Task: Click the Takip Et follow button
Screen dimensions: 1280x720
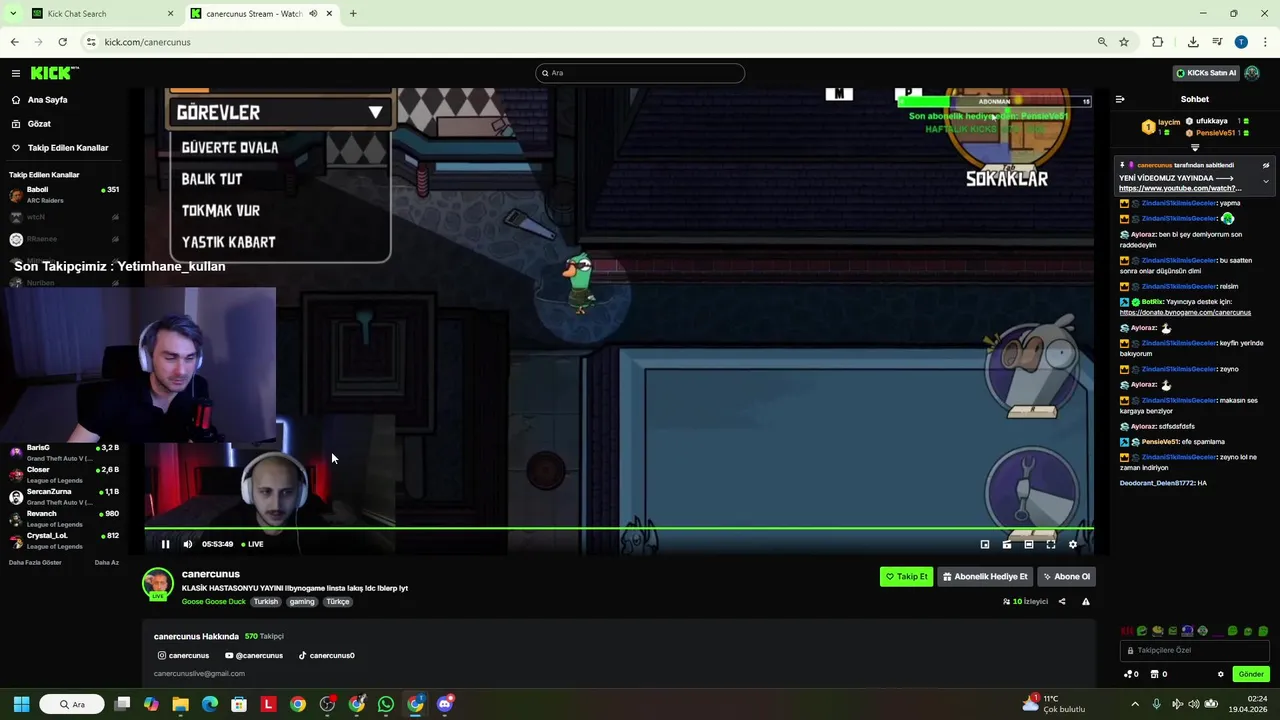Action: (906, 576)
